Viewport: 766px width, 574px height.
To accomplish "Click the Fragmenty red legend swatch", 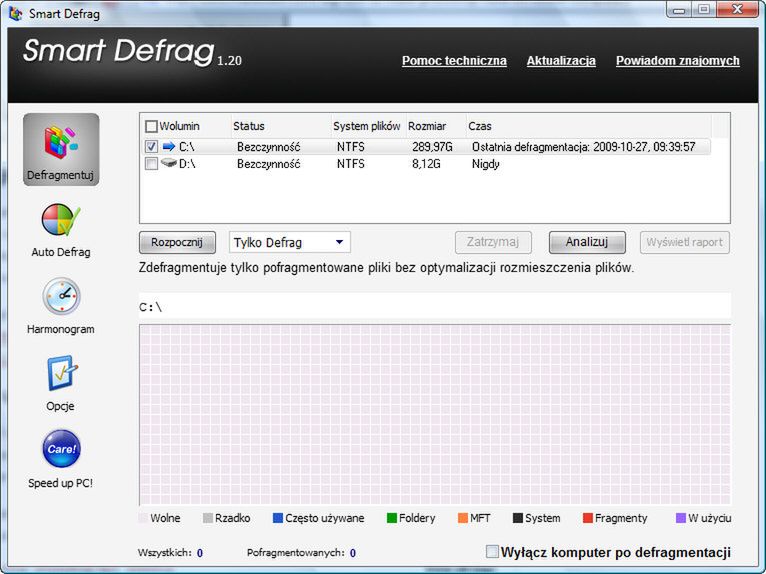I will coord(588,518).
